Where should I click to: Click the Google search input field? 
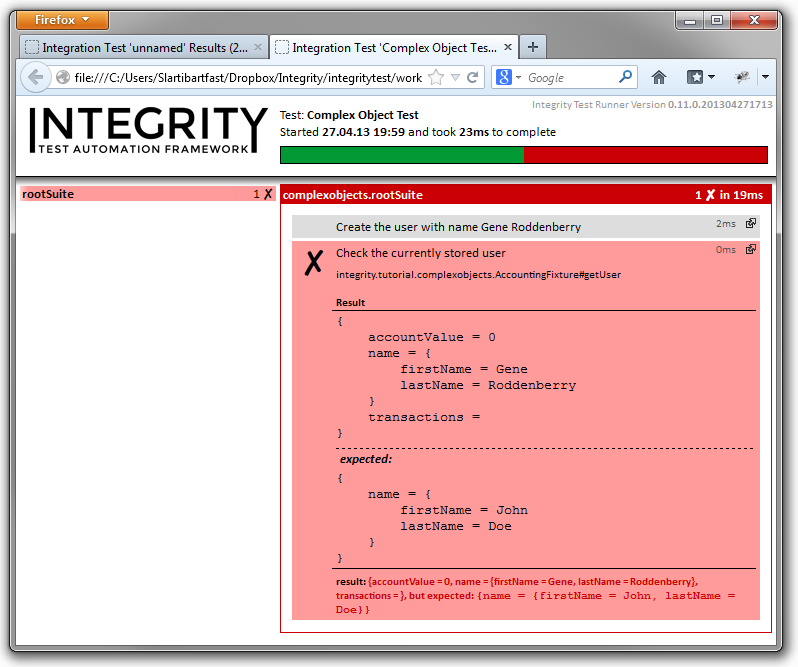(x=570, y=77)
